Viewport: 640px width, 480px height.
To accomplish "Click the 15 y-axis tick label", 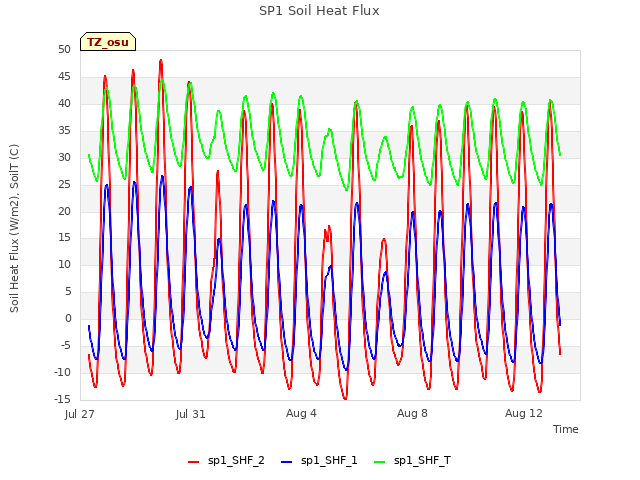I will point(64,238).
